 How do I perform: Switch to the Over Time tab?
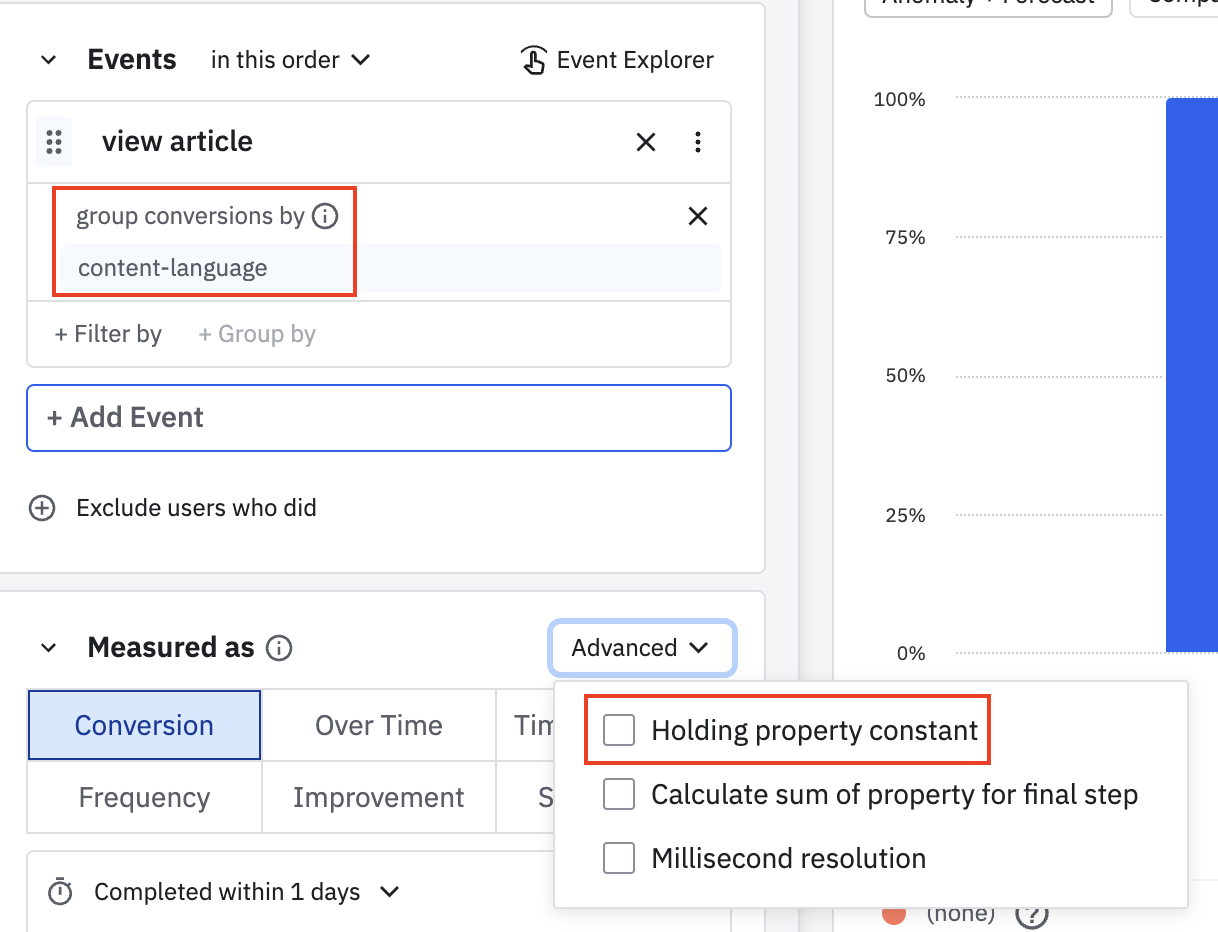tap(378, 725)
